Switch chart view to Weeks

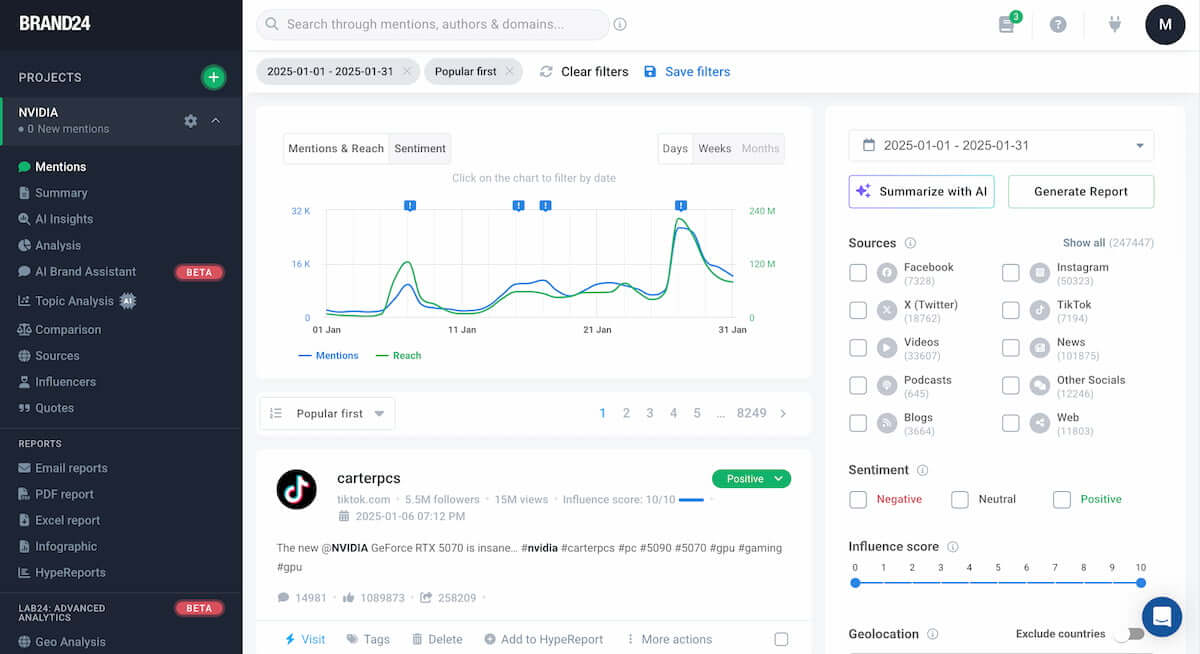tap(715, 148)
